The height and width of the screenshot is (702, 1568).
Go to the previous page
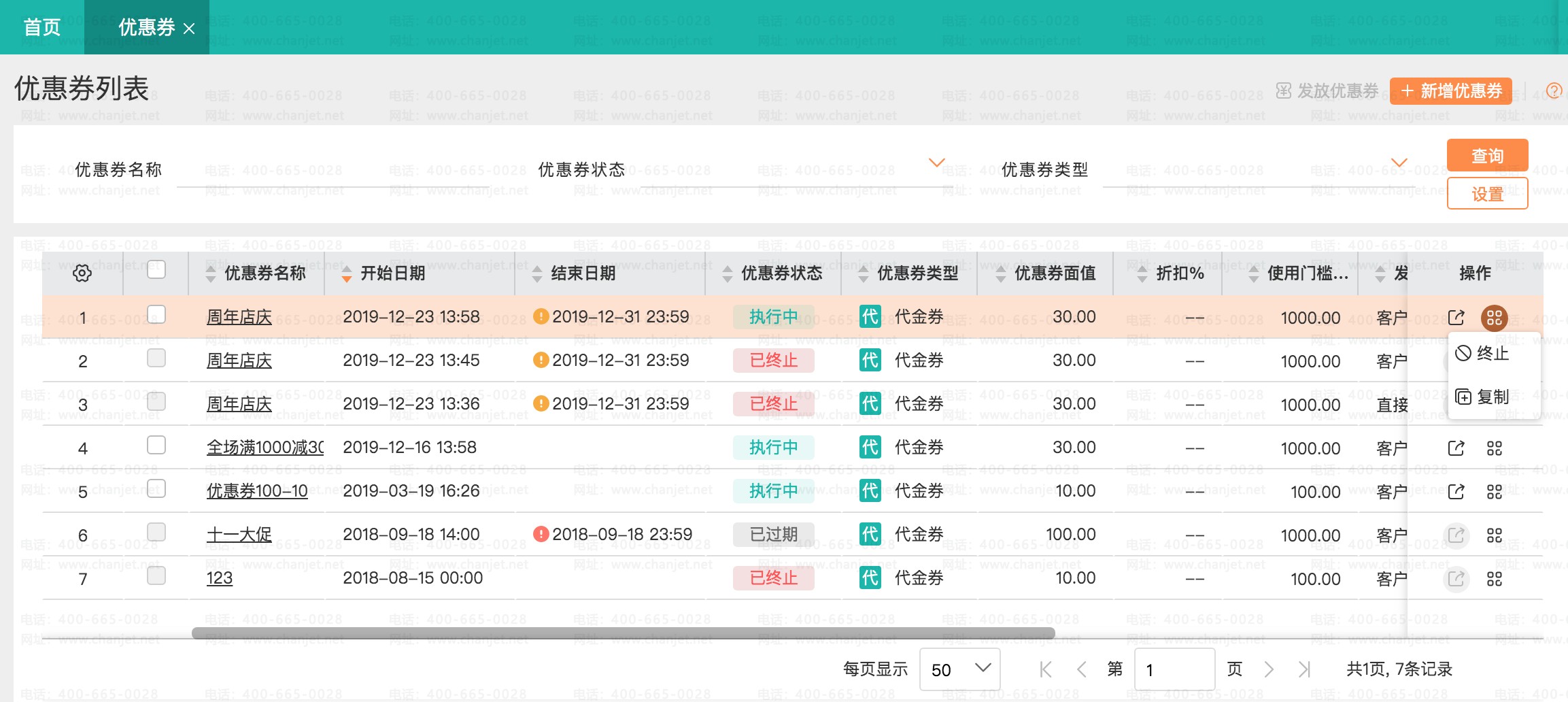pyautogui.click(x=1081, y=669)
